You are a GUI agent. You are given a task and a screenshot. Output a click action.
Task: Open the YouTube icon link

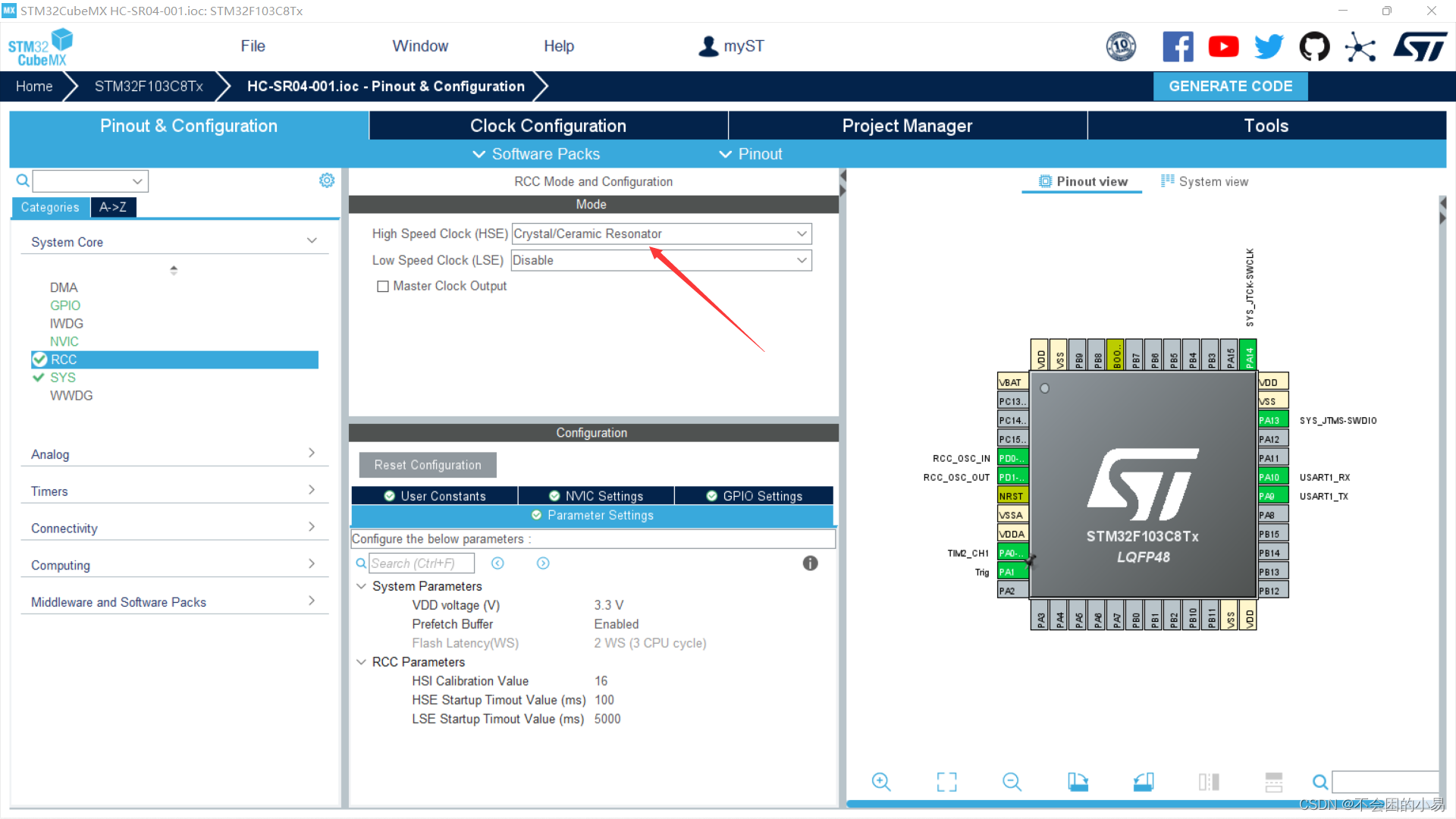[1223, 47]
